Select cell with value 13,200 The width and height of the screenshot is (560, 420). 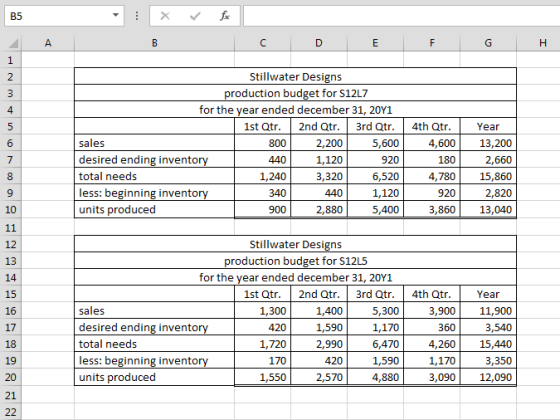(488, 143)
